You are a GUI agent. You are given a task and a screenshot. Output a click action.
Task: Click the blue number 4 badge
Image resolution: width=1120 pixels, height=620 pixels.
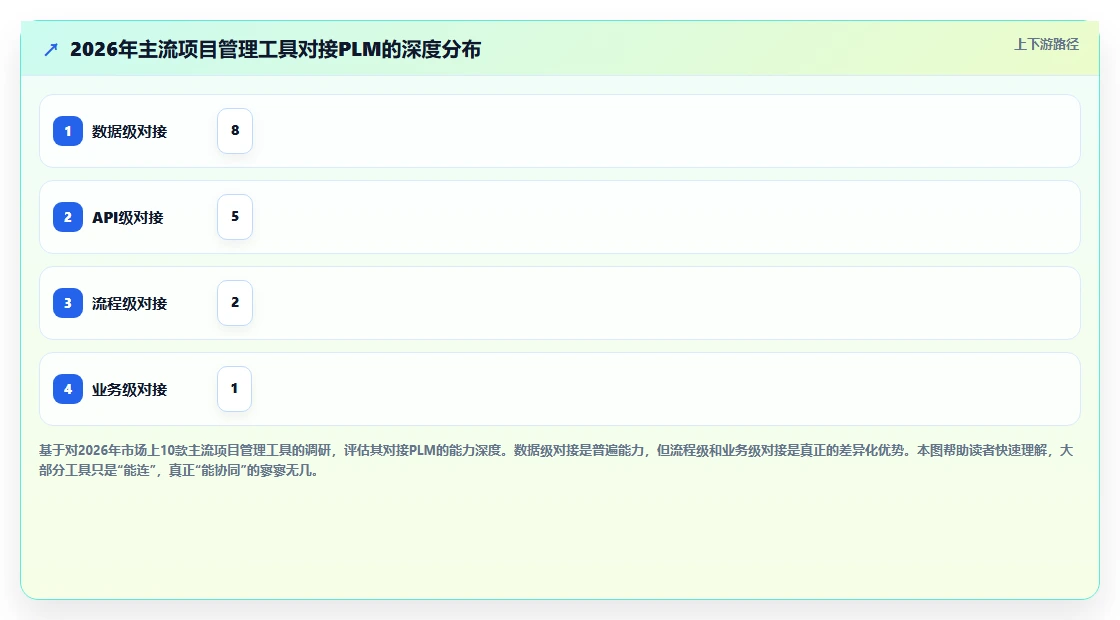click(x=68, y=389)
